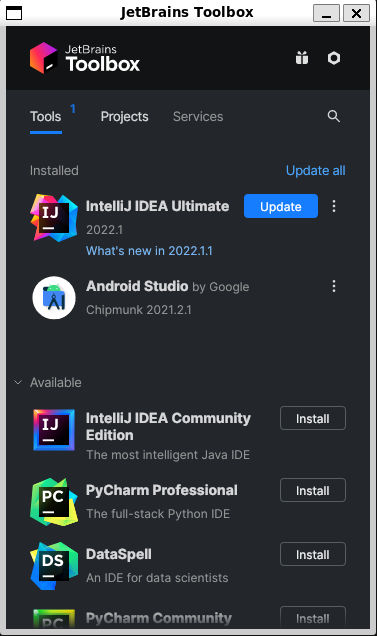Click the DataSpell icon
The height and width of the screenshot is (636, 377).
tap(54, 566)
